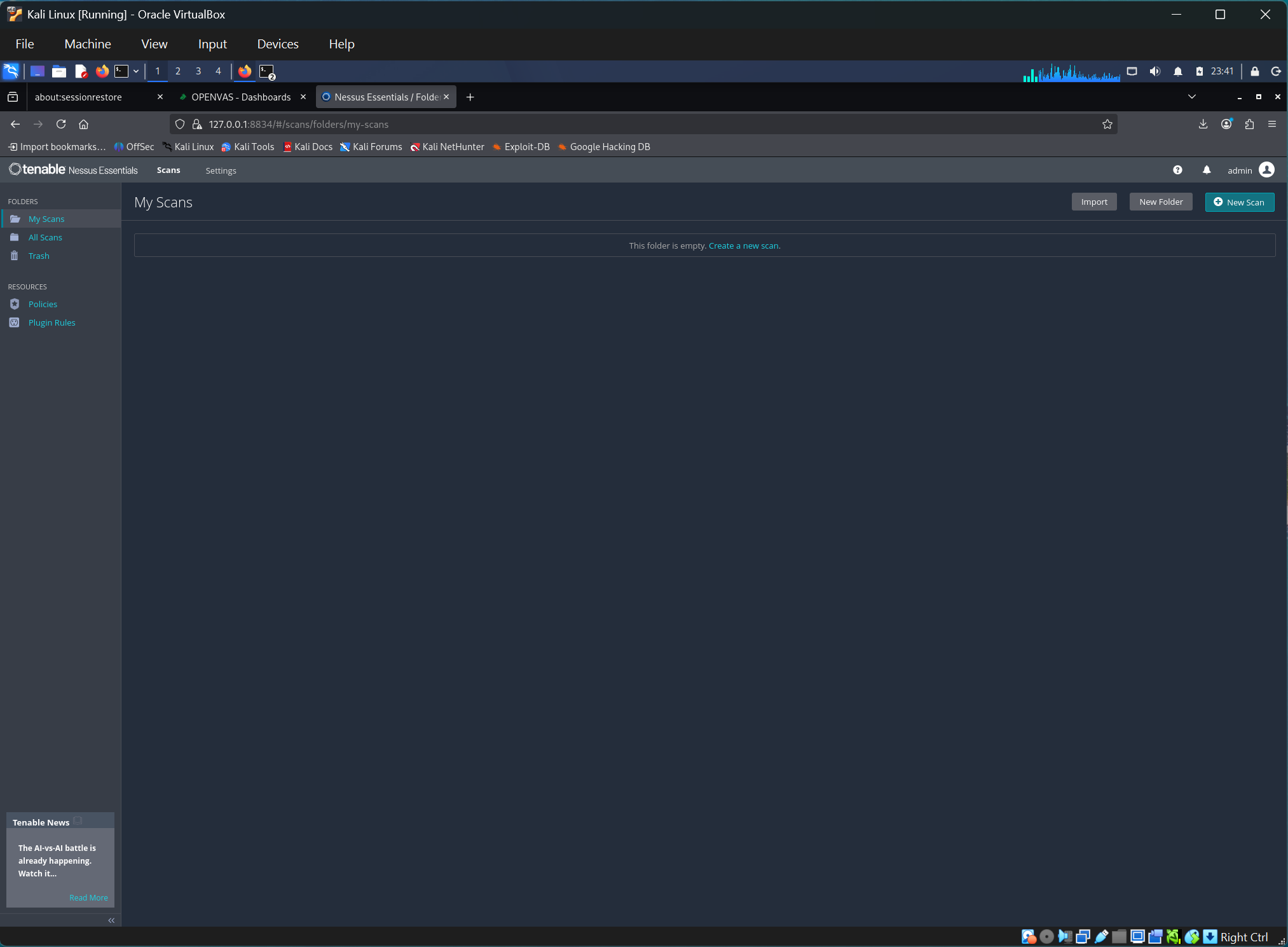This screenshot has height=947, width=1288.
Task: Click the Plugin Rules icon in sidebar
Action: tap(15, 322)
